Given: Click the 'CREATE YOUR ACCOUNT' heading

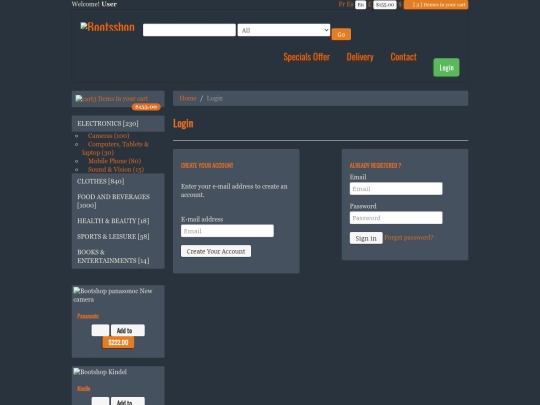Looking at the screenshot, I should pos(207,166).
